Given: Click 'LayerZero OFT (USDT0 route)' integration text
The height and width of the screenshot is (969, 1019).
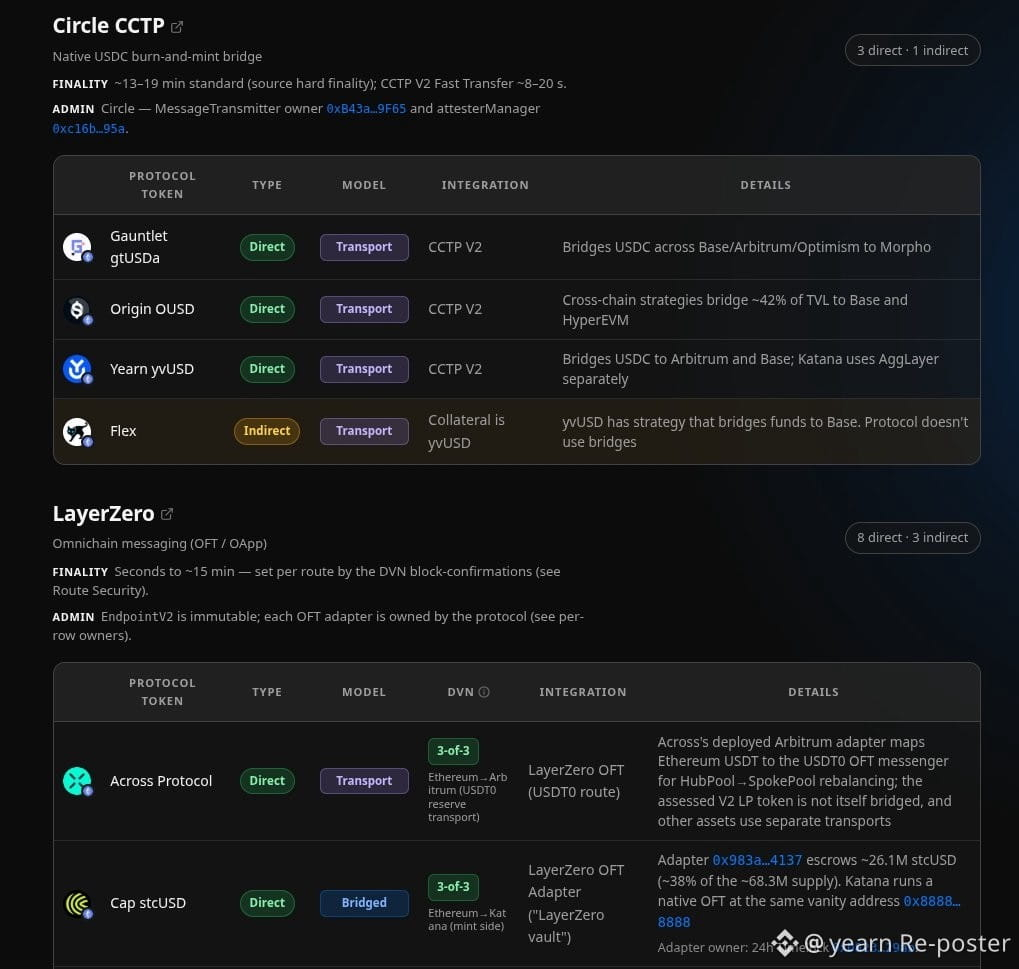Looking at the screenshot, I should pyautogui.click(x=576, y=781).
